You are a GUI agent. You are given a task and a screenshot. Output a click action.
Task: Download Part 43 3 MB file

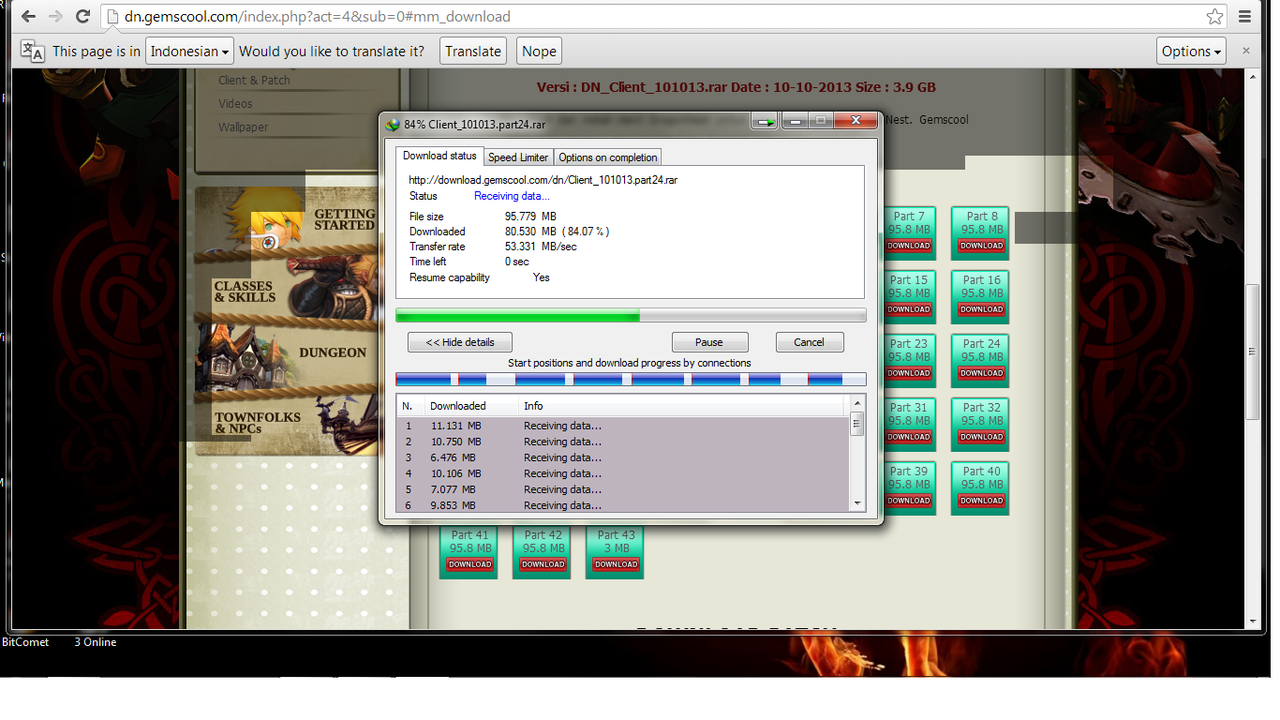(616, 565)
